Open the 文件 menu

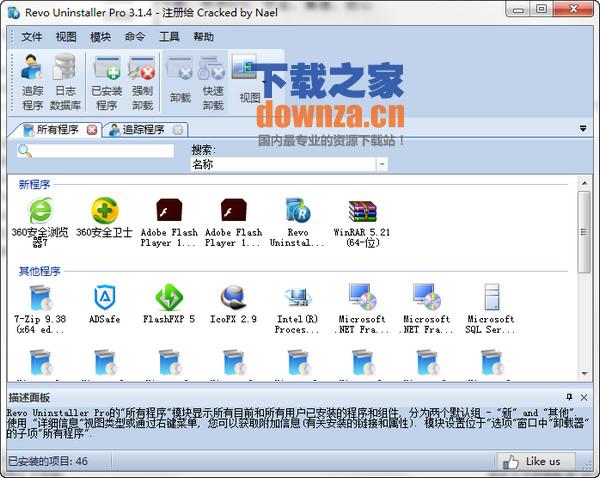point(32,36)
